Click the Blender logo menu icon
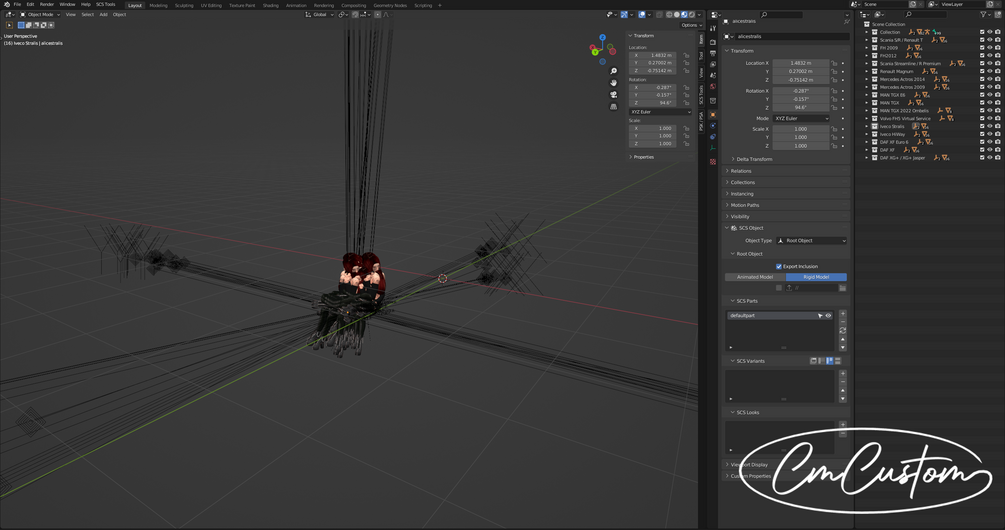This screenshot has height=530, width=1005. pos(6,4)
